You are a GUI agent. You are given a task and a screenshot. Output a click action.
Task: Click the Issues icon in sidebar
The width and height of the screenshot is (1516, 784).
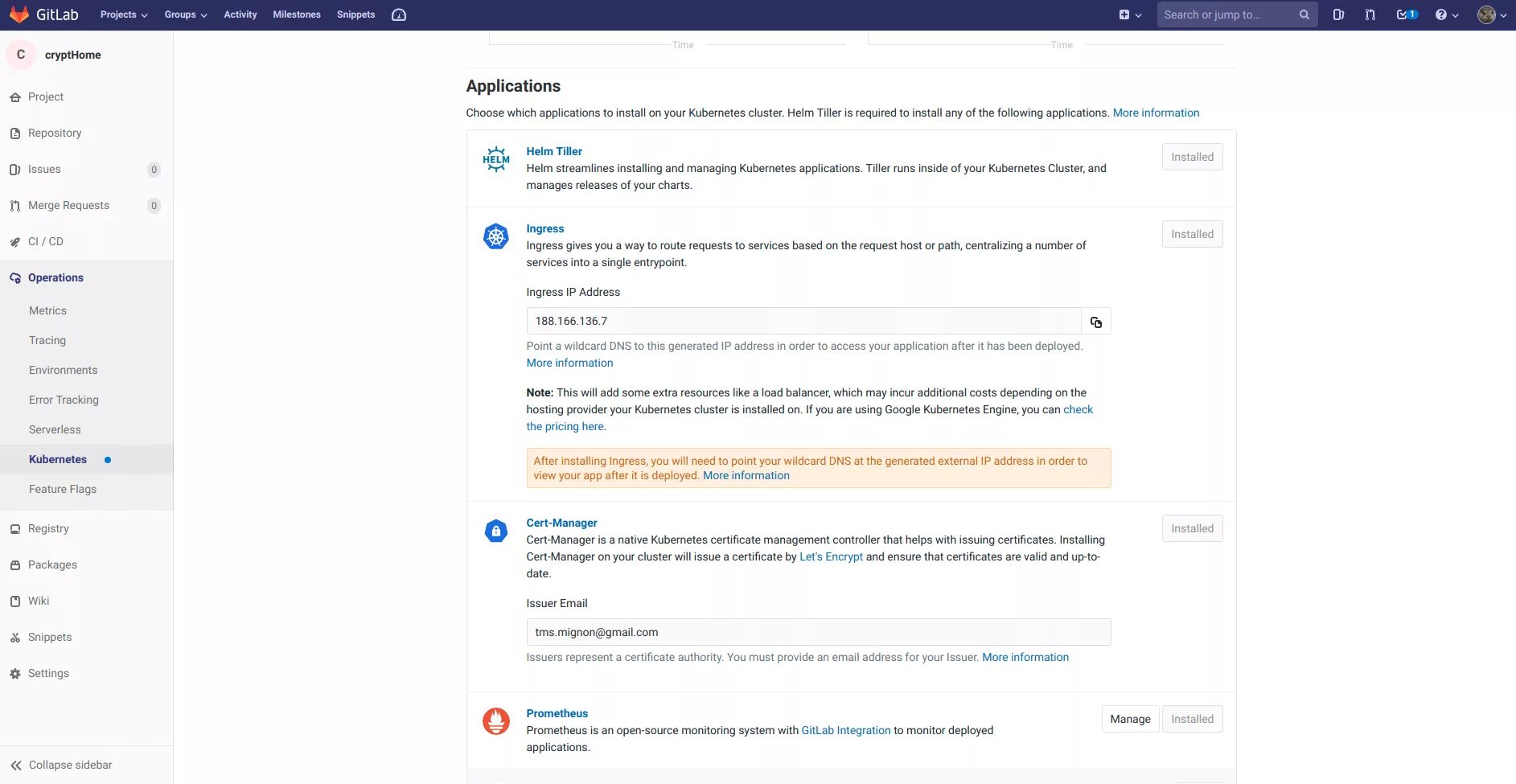15,170
